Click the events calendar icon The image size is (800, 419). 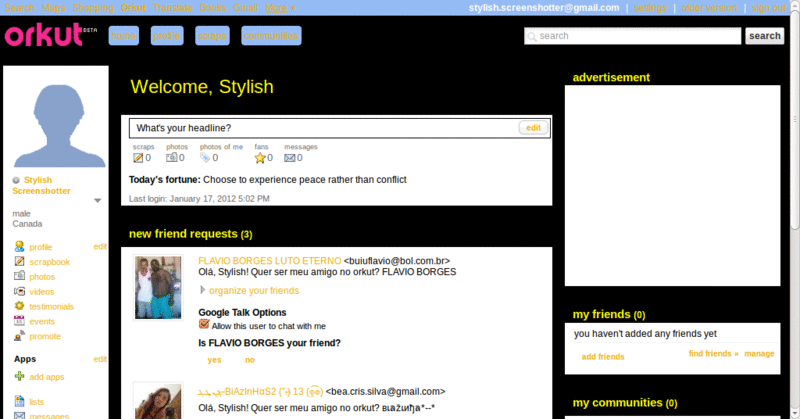tap(19, 321)
